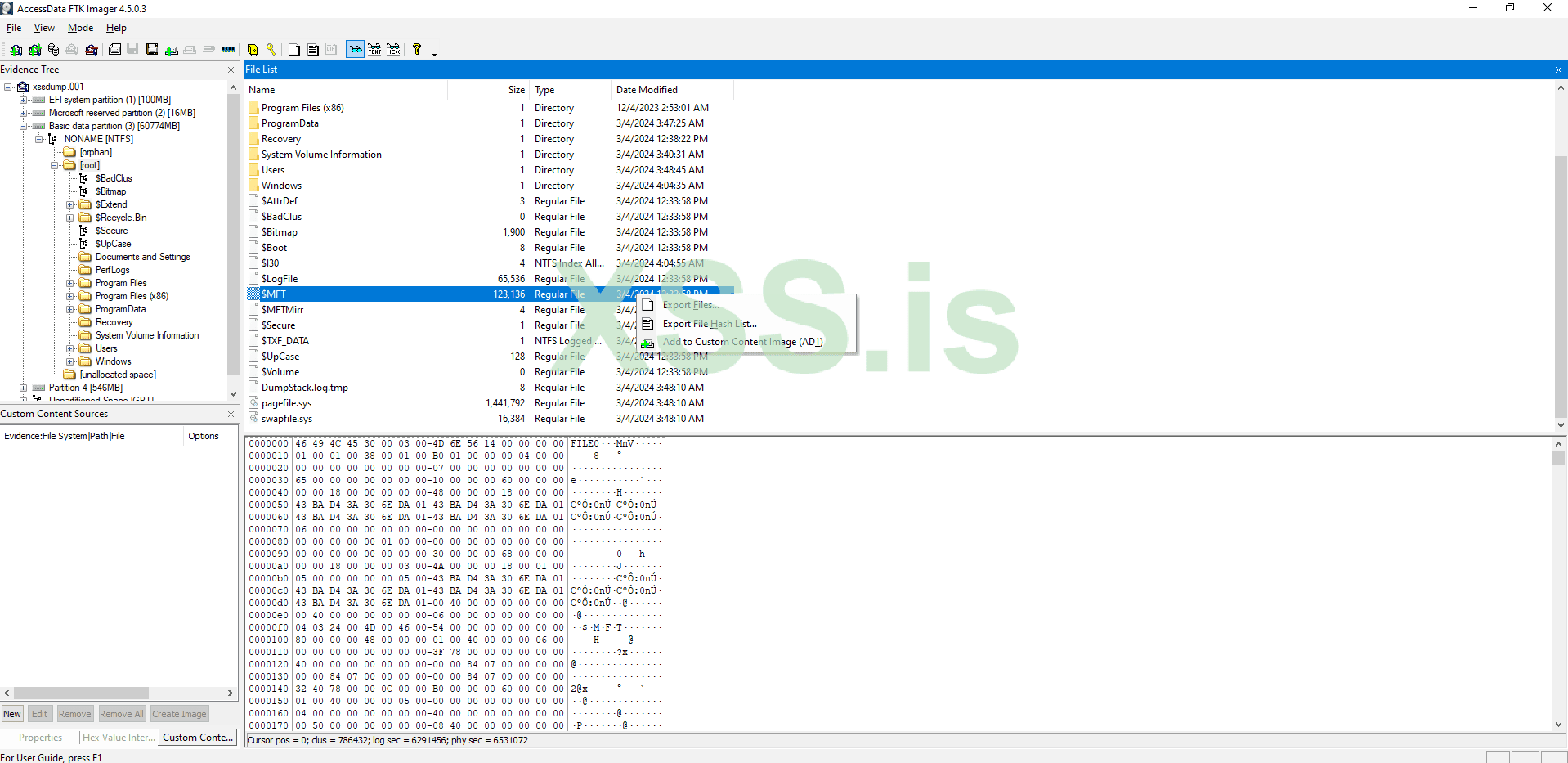Expand the EFI system partition node
This screenshot has height=763, width=1568.
pos(24,100)
